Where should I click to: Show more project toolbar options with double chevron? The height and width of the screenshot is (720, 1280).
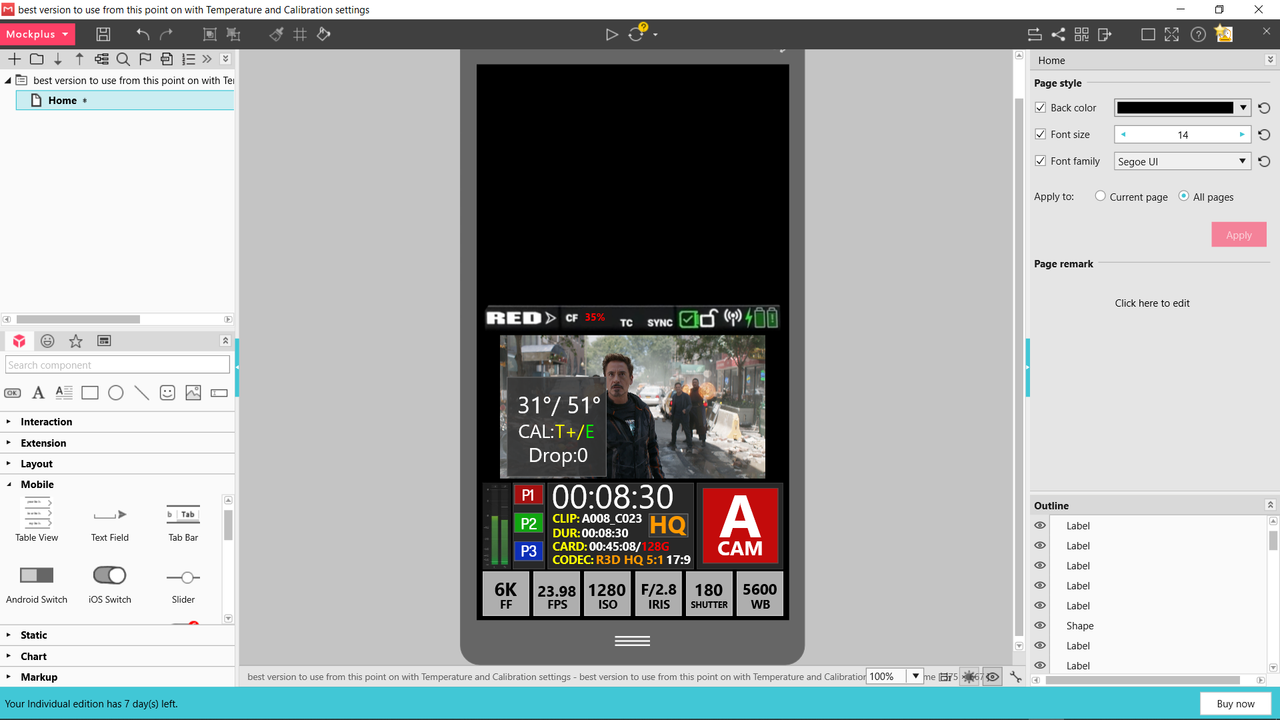coord(207,59)
